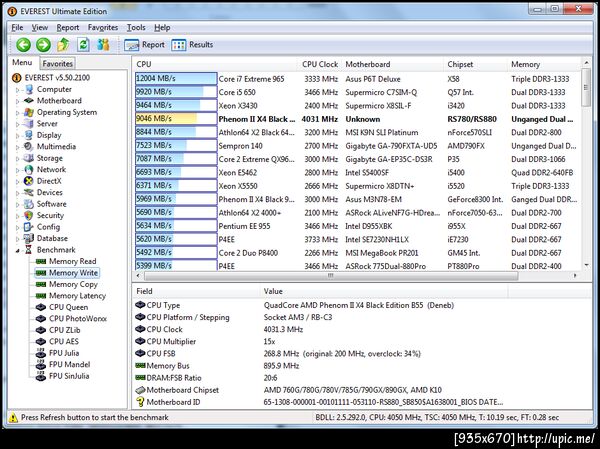Image resolution: width=600 pixels, height=449 pixels.
Task: Select the Devices tree icon
Action: click(29, 193)
